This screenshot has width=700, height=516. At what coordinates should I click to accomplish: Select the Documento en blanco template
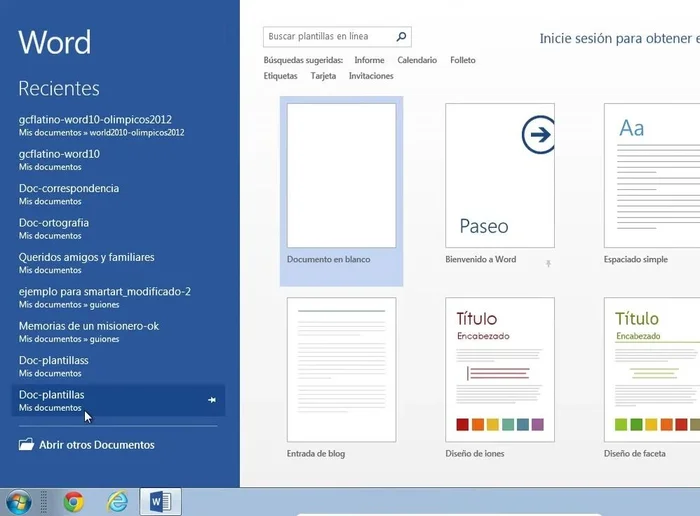click(341, 175)
